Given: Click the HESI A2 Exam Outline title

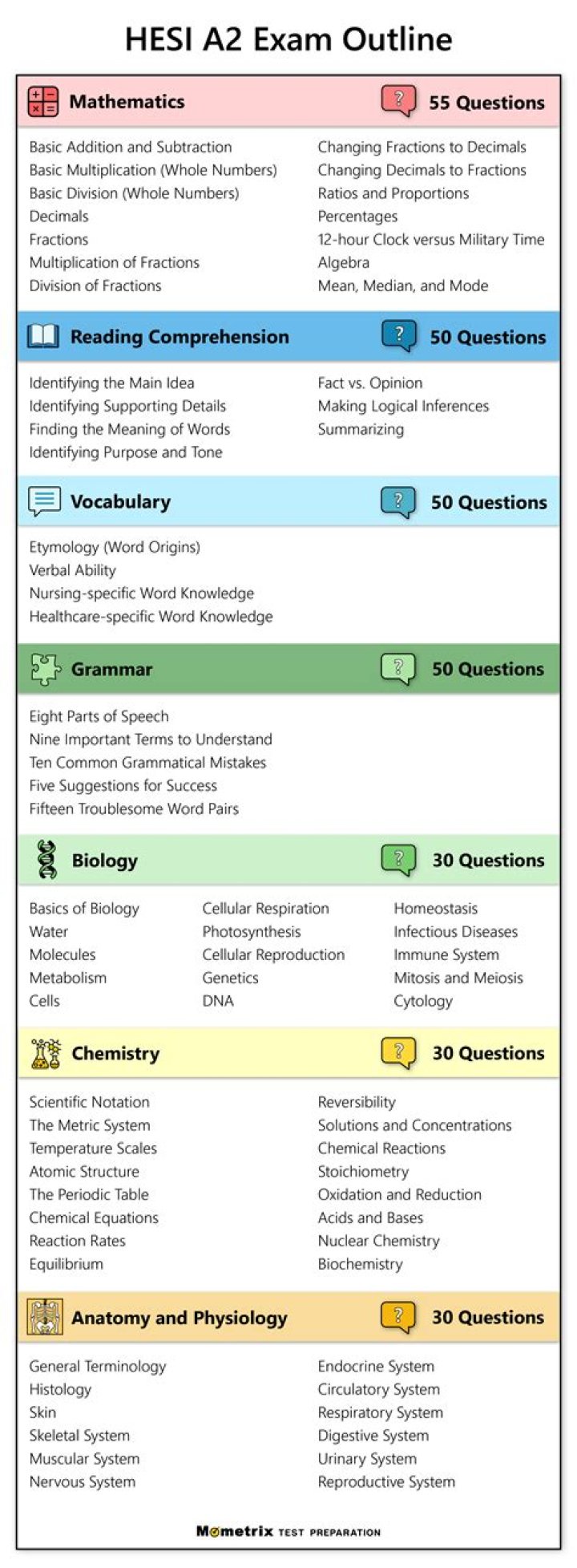Looking at the screenshot, I should (288, 38).
